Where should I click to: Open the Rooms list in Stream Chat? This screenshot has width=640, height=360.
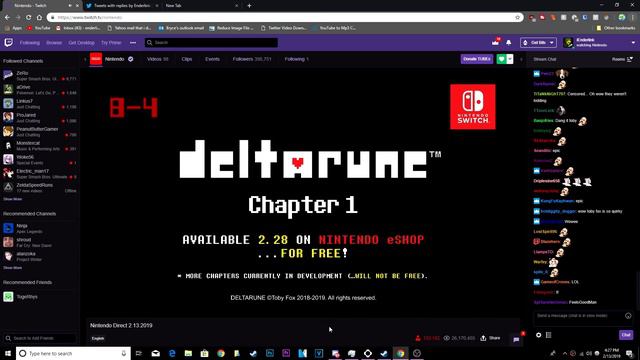click(622, 59)
